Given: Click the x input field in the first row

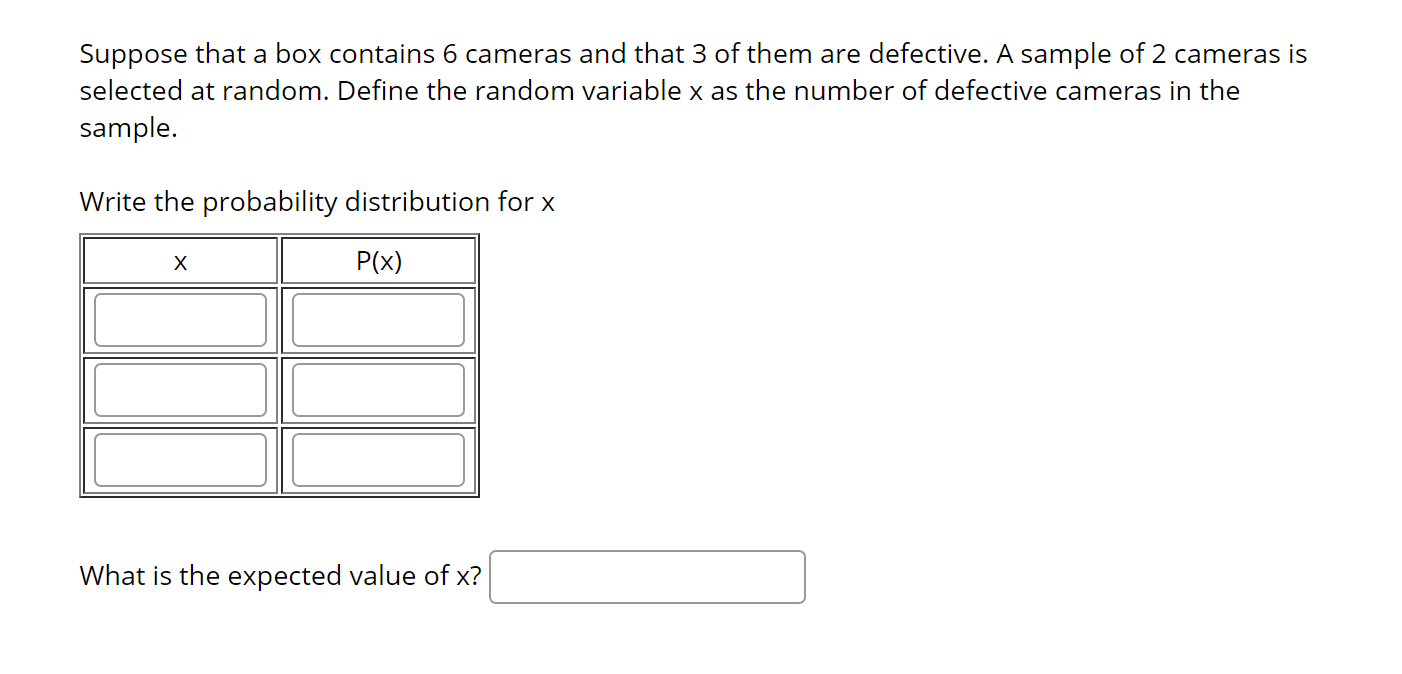Looking at the screenshot, I should click(179, 319).
